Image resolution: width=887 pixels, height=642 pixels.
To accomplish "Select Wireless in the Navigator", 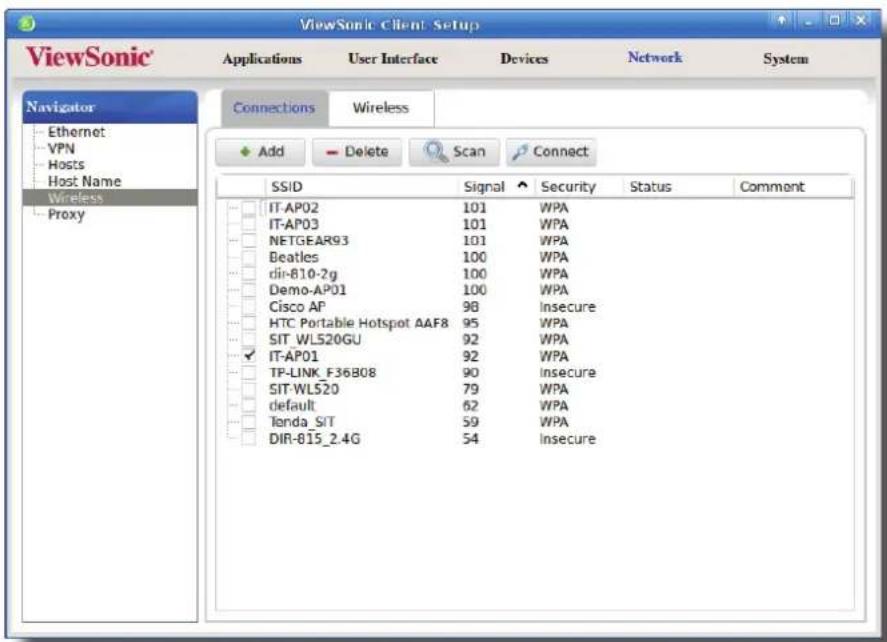I will pos(110,198).
